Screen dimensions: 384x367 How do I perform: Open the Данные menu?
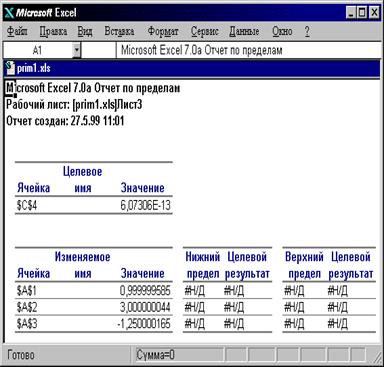[244, 32]
